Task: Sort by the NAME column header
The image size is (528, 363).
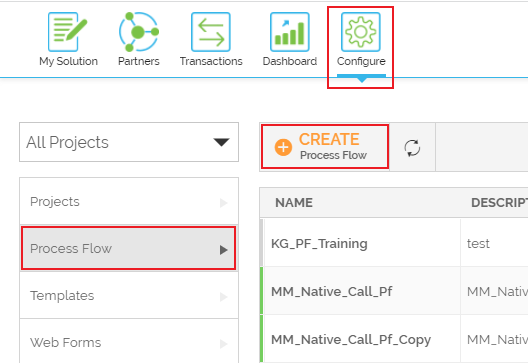Action: coord(294,203)
